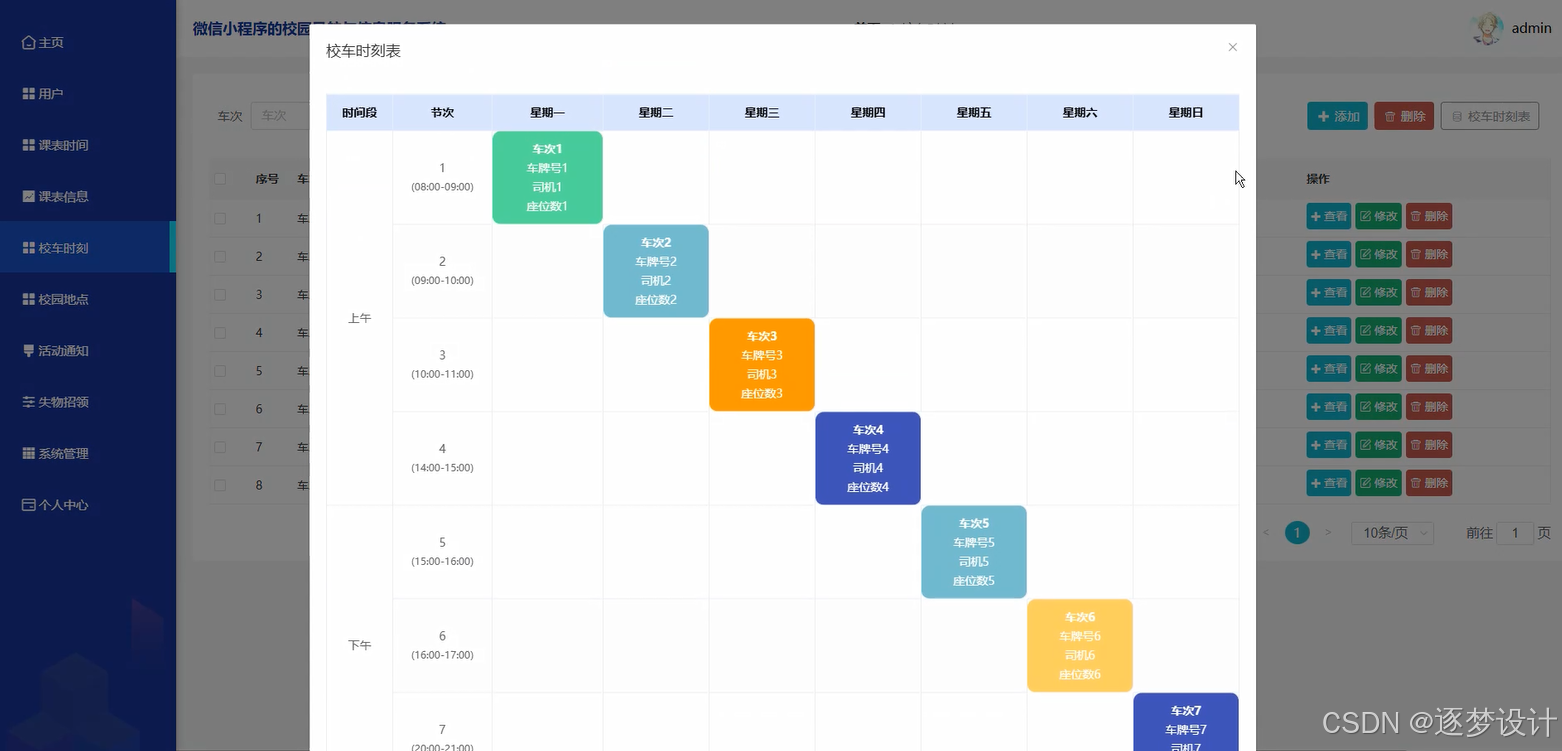Click the 删除 button in the toolbar

pyautogui.click(x=1405, y=116)
